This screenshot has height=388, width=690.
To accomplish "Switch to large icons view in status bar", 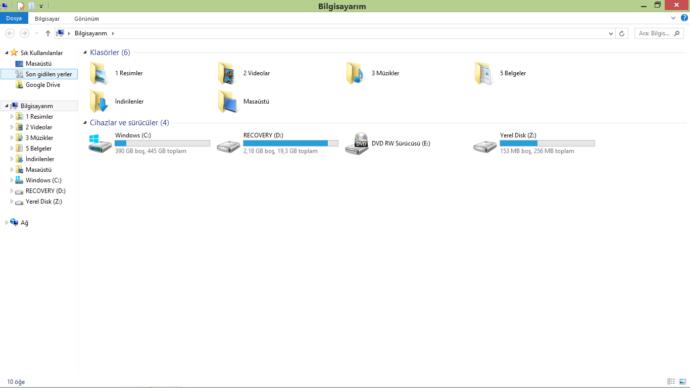I will click(683, 381).
